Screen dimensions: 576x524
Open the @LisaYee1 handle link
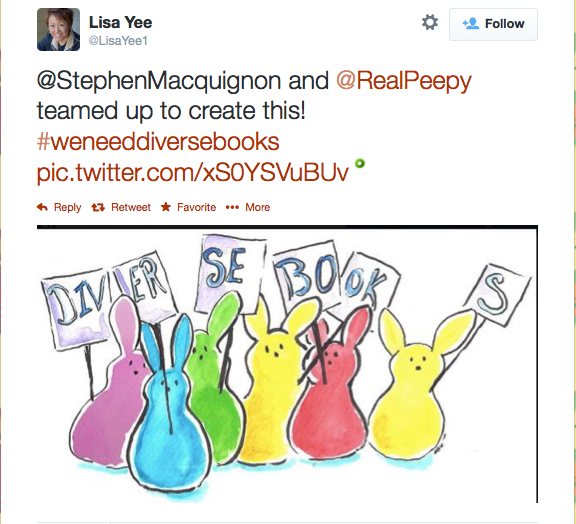click(x=118, y=41)
